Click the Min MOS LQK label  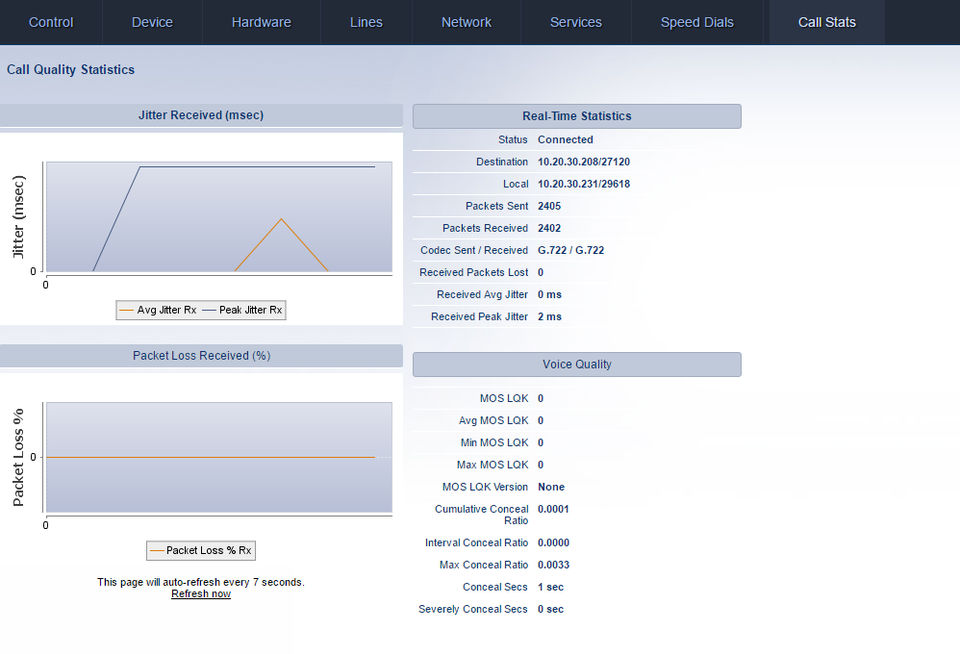pyautogui.click(x=494, y=442)
